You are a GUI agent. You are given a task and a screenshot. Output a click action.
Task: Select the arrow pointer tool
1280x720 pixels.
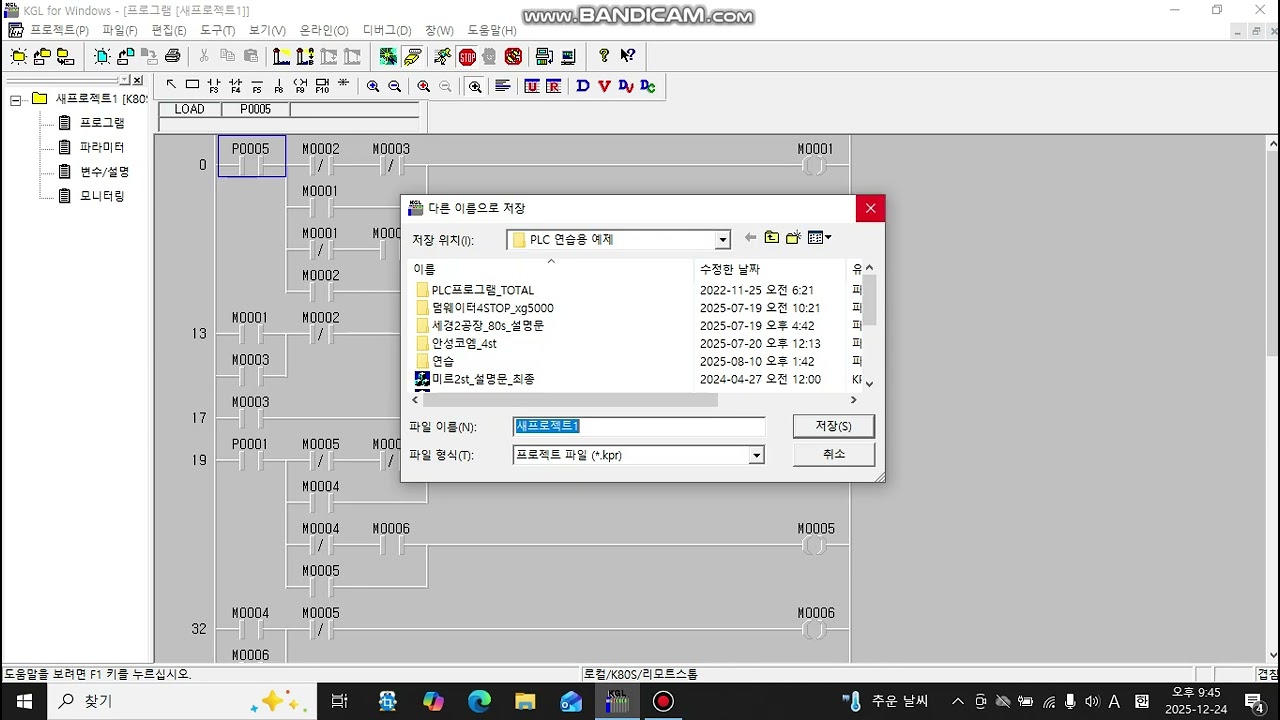click(x=171, y=85)
